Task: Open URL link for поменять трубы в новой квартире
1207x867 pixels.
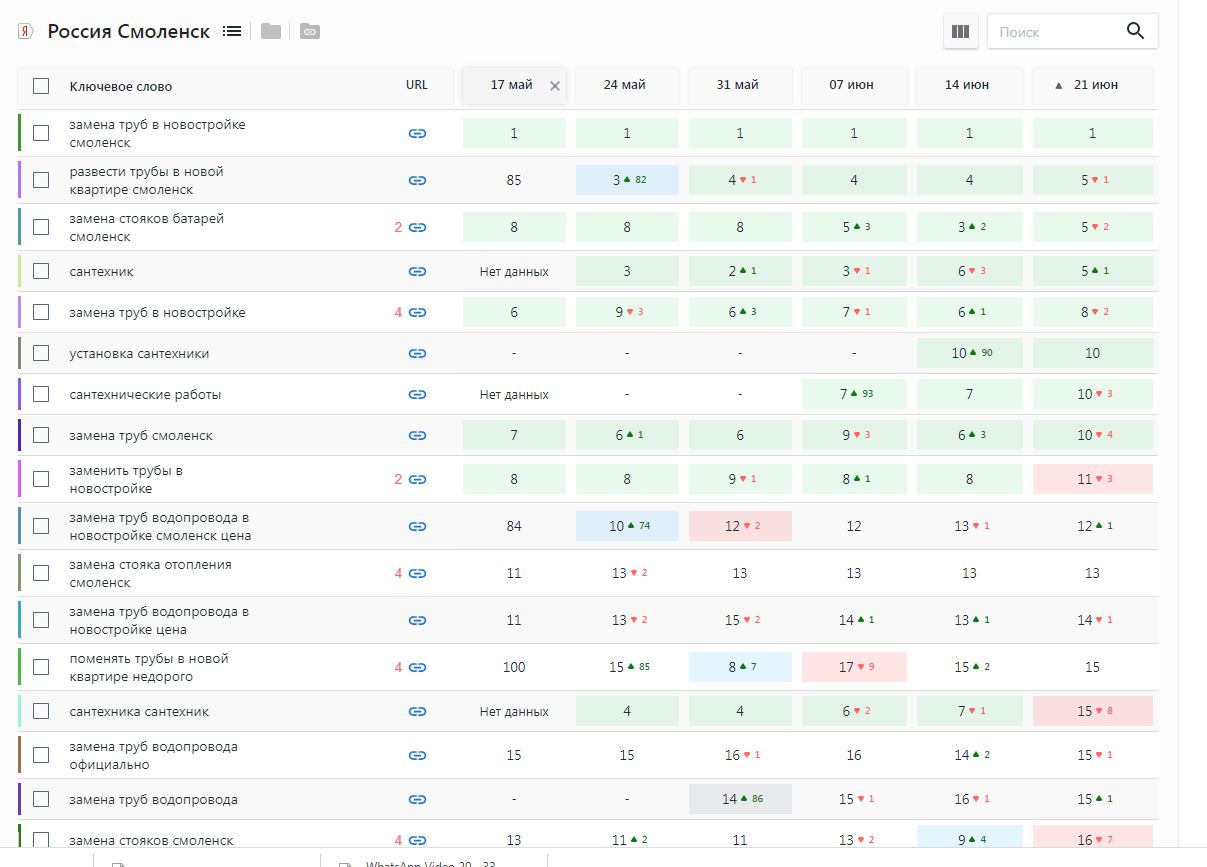Action: 418,667
